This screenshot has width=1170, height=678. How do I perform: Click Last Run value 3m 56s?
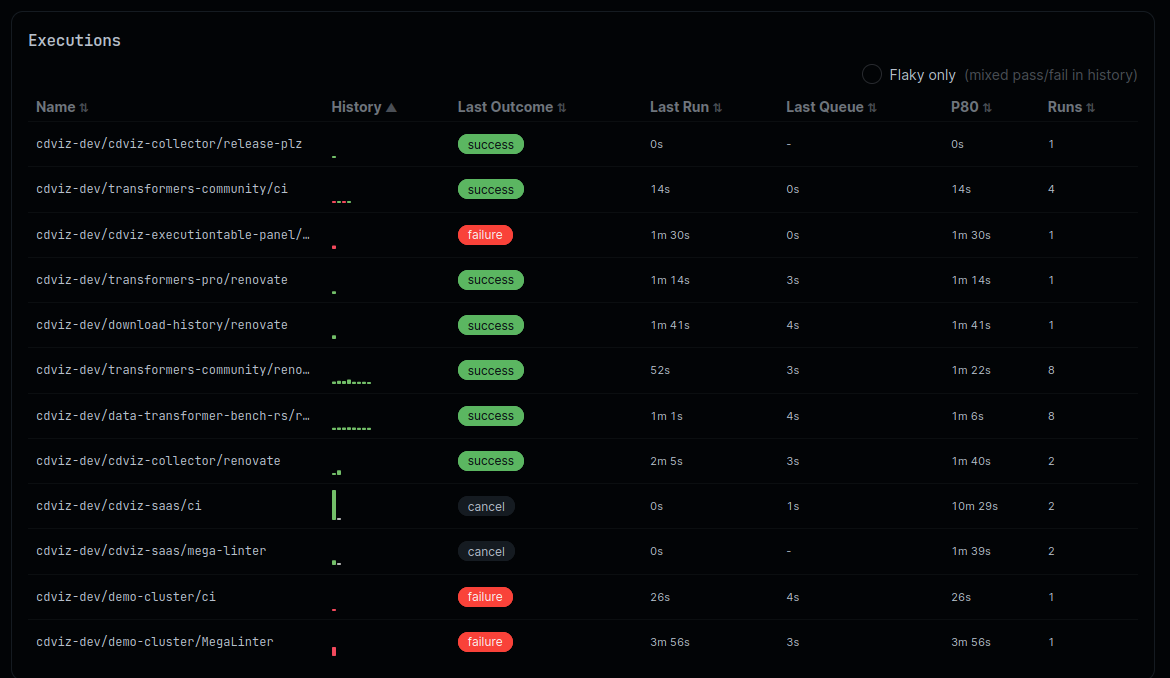670,642
